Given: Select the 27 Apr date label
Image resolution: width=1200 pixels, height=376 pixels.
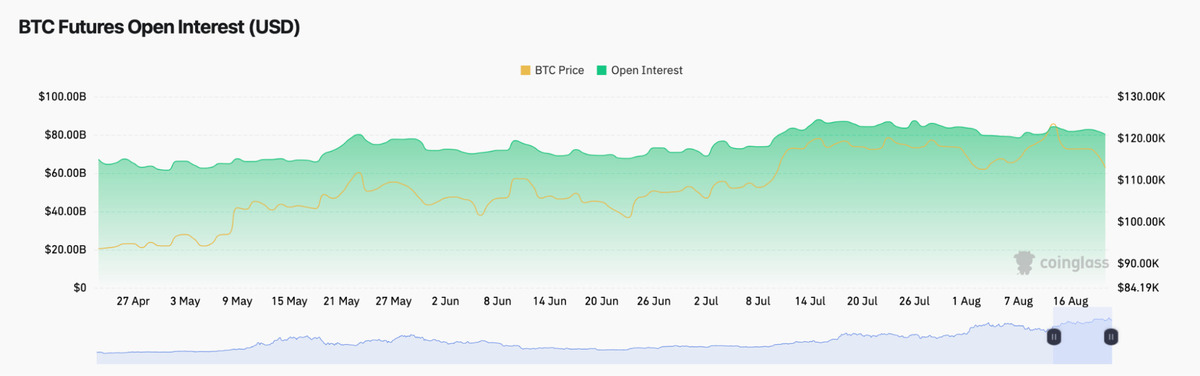Looking at the screenshot, I should click(133, 301).
